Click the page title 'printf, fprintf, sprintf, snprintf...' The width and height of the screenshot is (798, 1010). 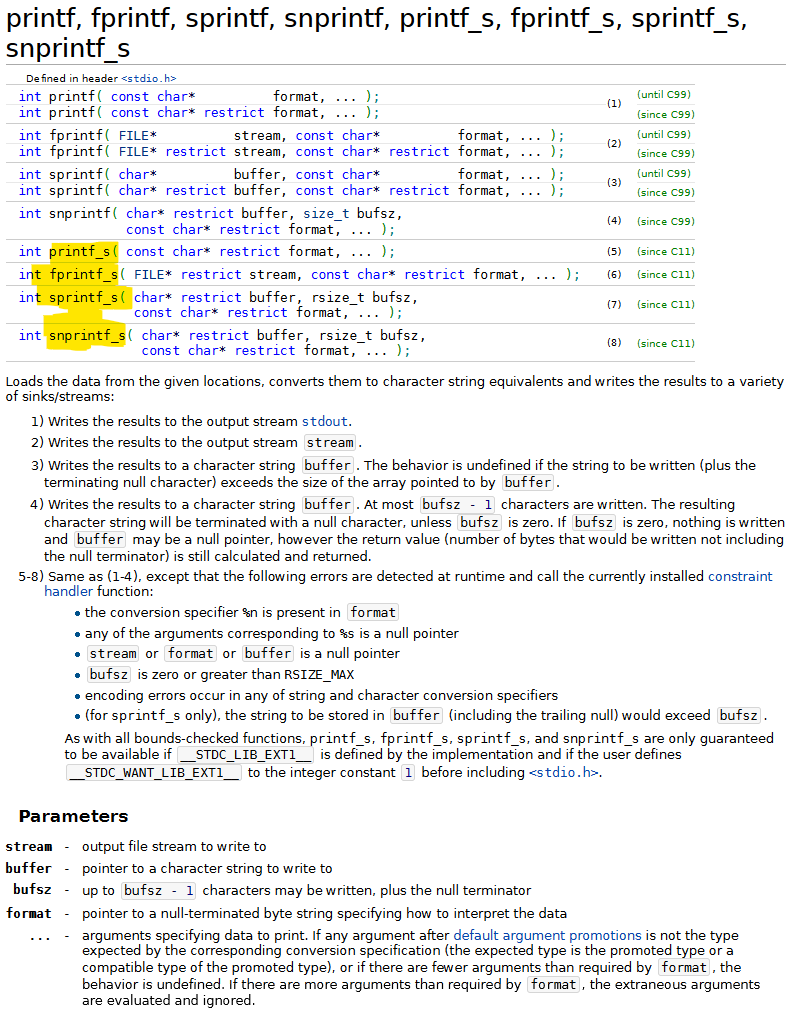coord(376,32)
